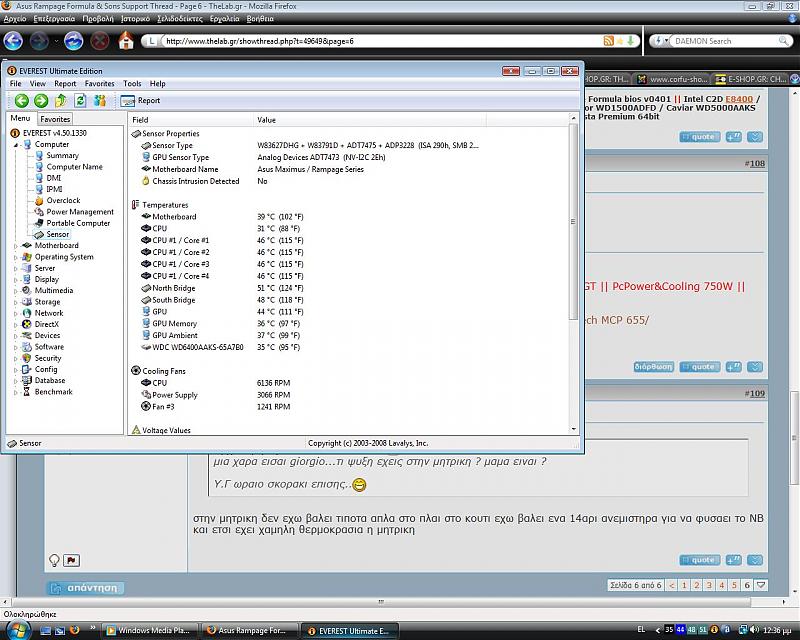Collapse the Computer tree node
Screen dimensions: 800x640
pos(16,145)
